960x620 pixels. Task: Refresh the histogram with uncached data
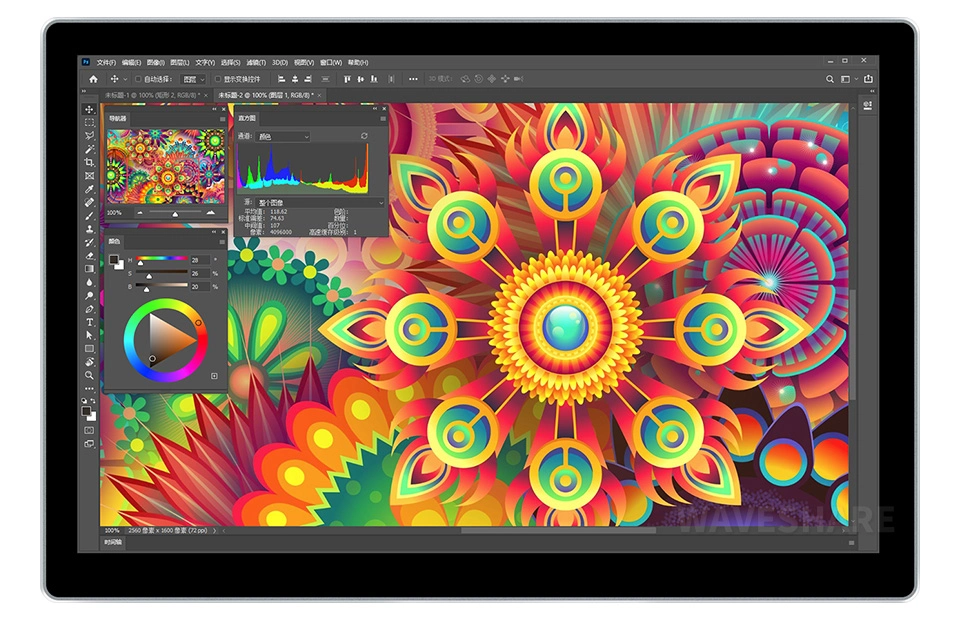364,136
